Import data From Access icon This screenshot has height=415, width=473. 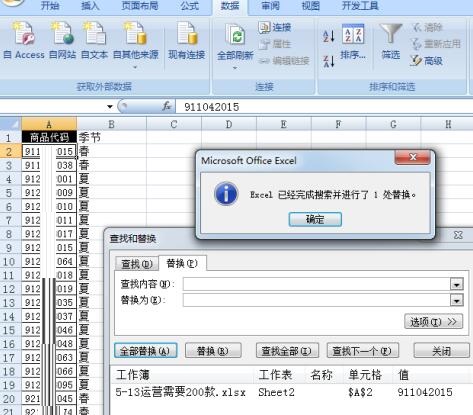point(24,39)
